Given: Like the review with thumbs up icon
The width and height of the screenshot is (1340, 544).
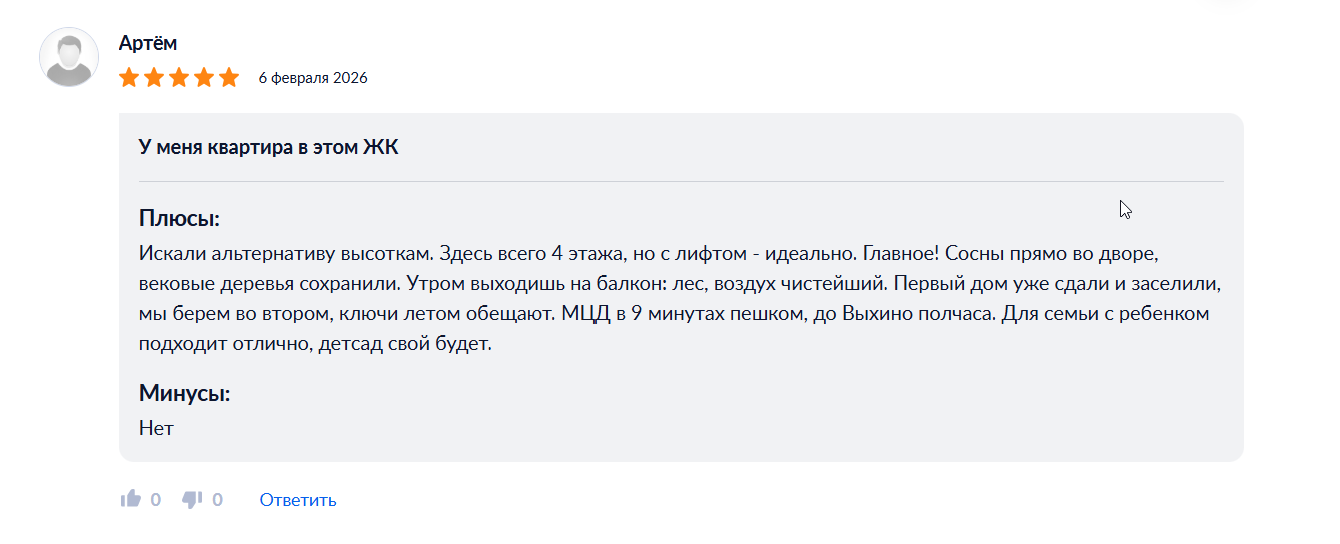Looking at the screenshot, I should coord(130,500).
